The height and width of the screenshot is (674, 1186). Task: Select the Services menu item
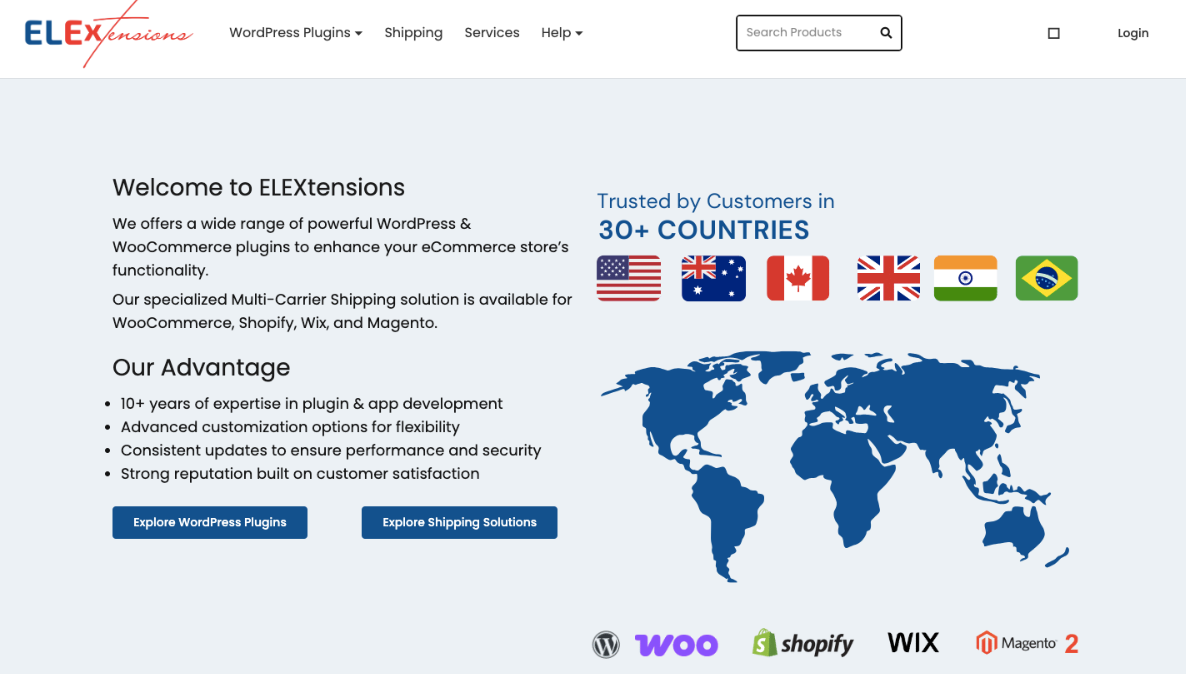(492, 32)
